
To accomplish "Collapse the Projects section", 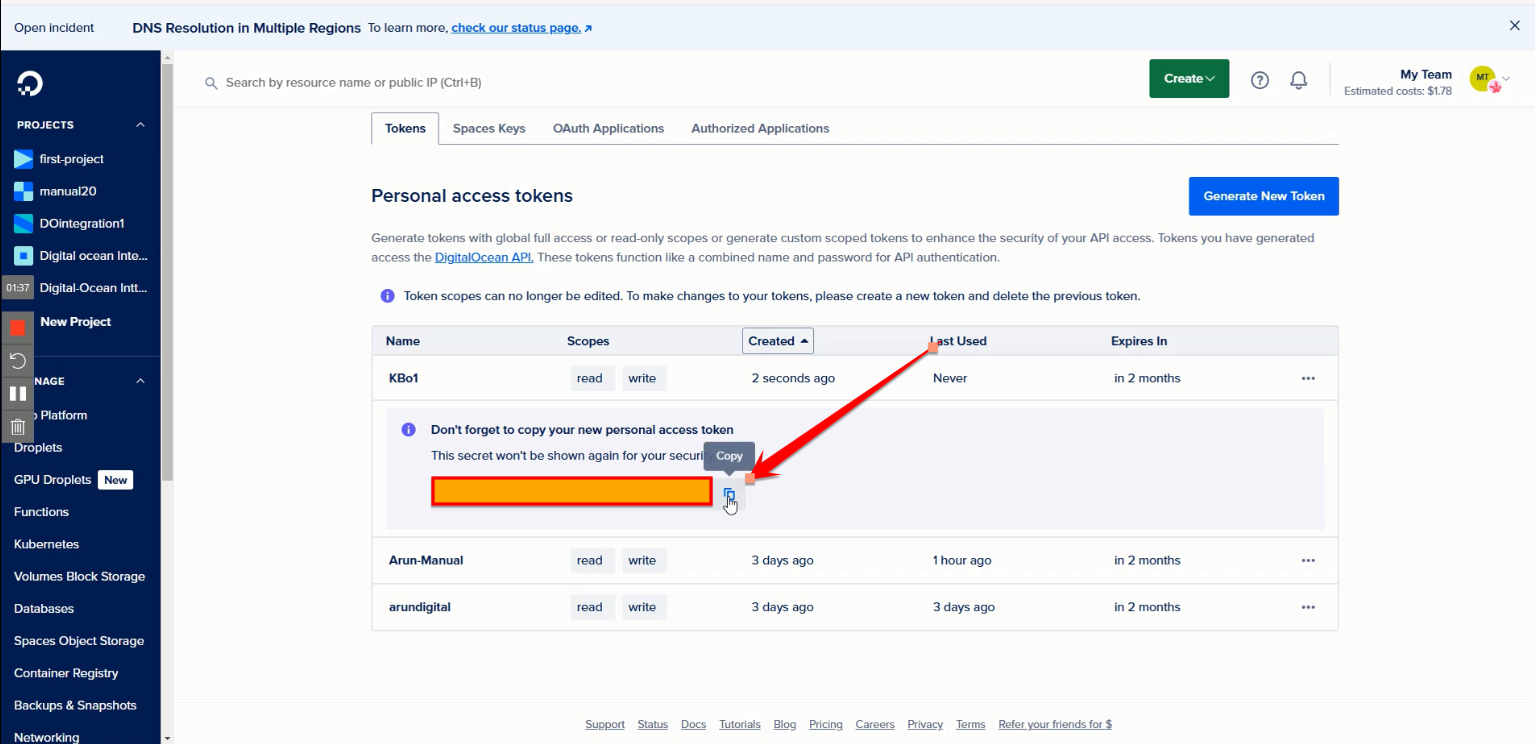I will click(x=140, y=125).
